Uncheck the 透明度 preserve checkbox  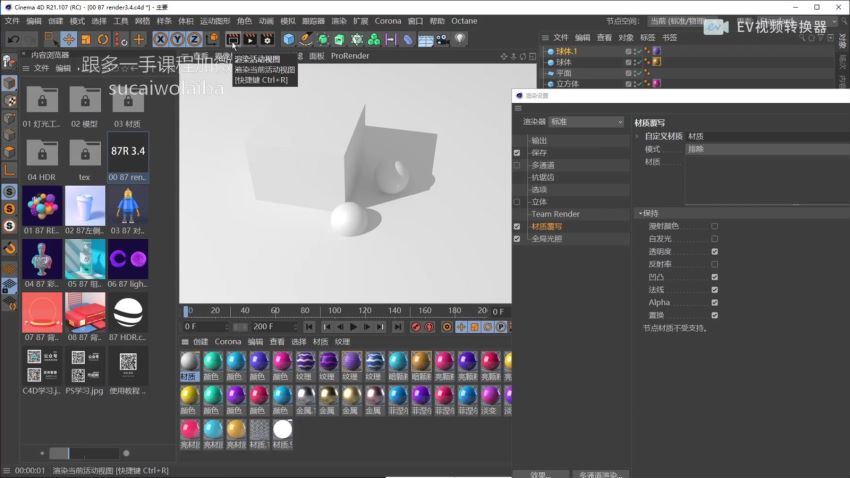[714, 251]
